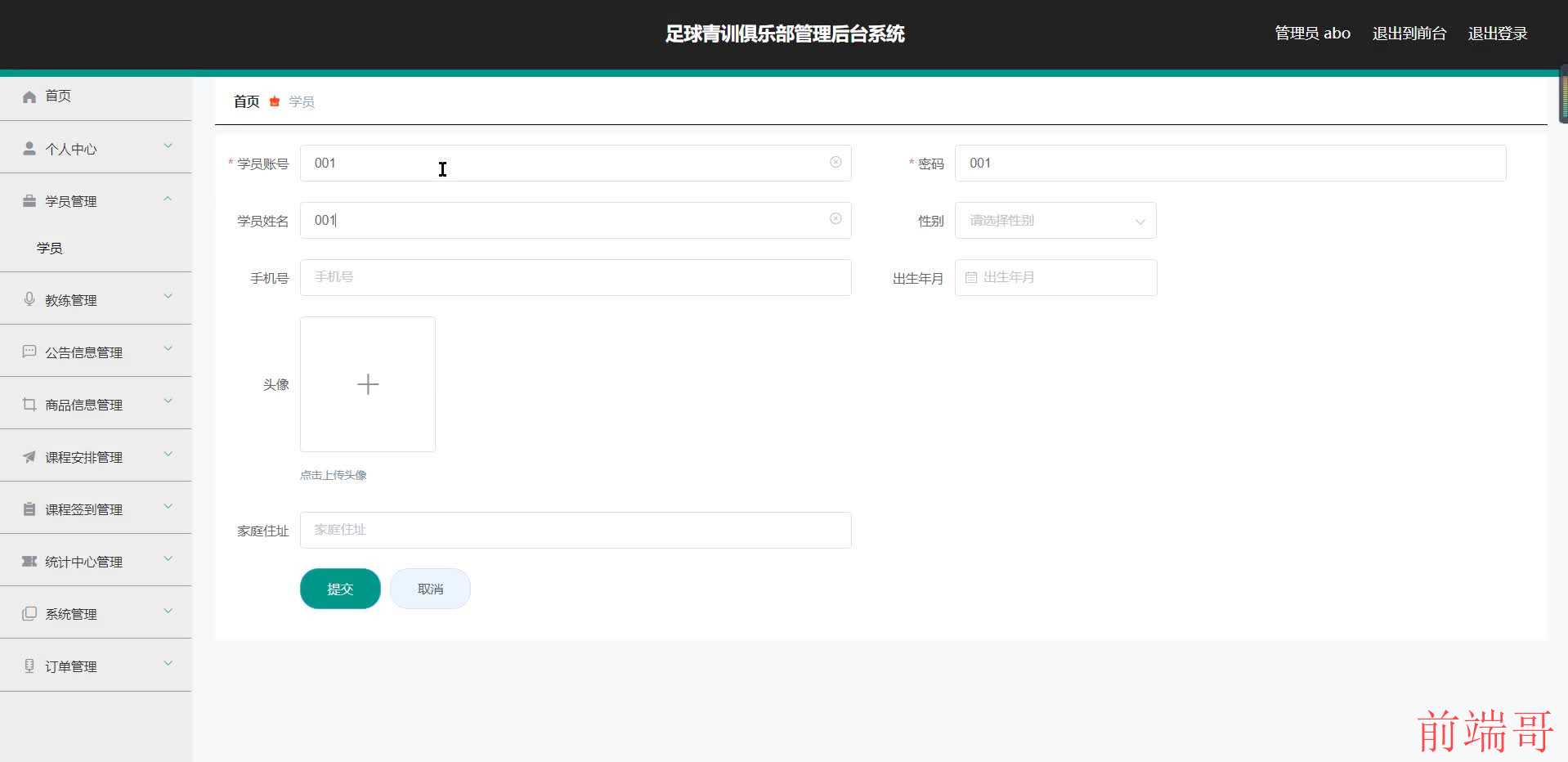Click the 学员 breadcrumb text

point(302,101)
